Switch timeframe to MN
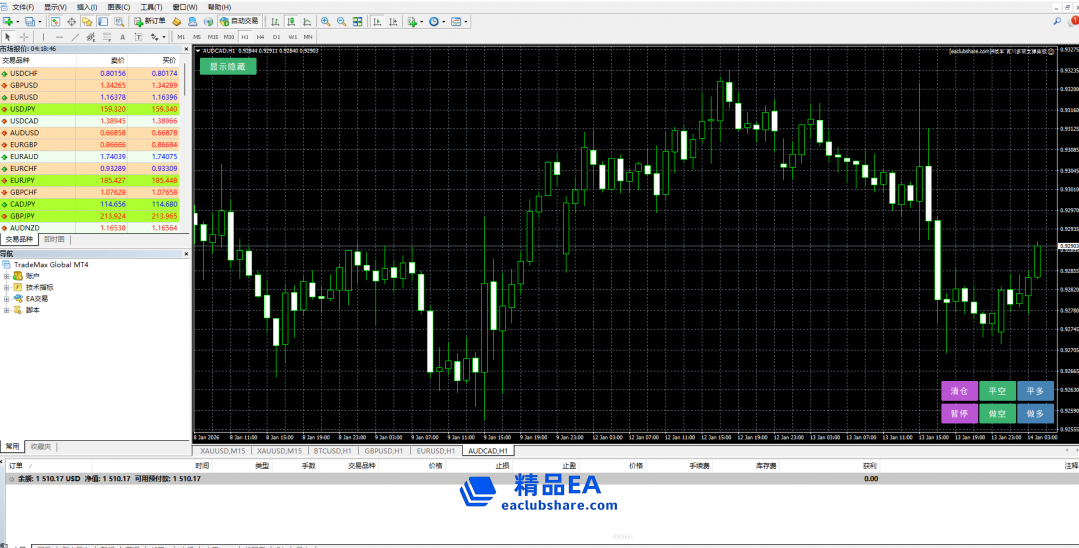1079x548 pixels. pos(308,36)
